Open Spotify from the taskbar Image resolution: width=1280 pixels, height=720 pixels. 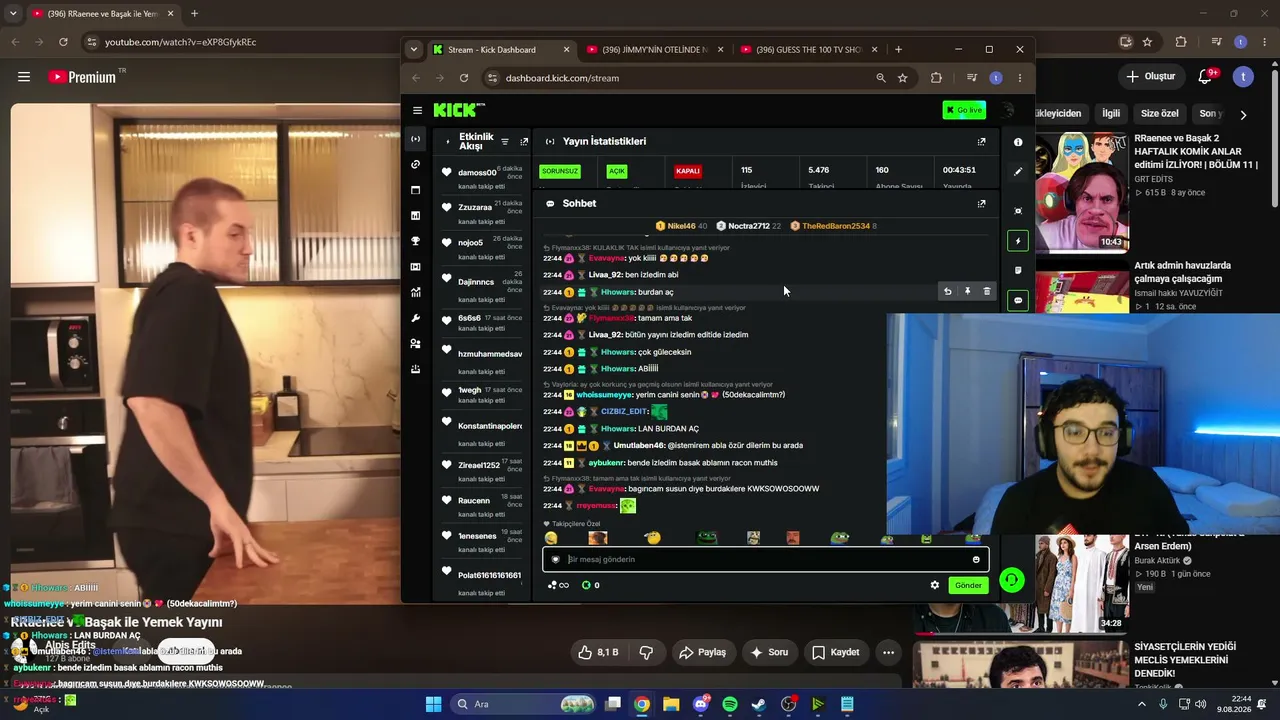(x=730, y=704)
